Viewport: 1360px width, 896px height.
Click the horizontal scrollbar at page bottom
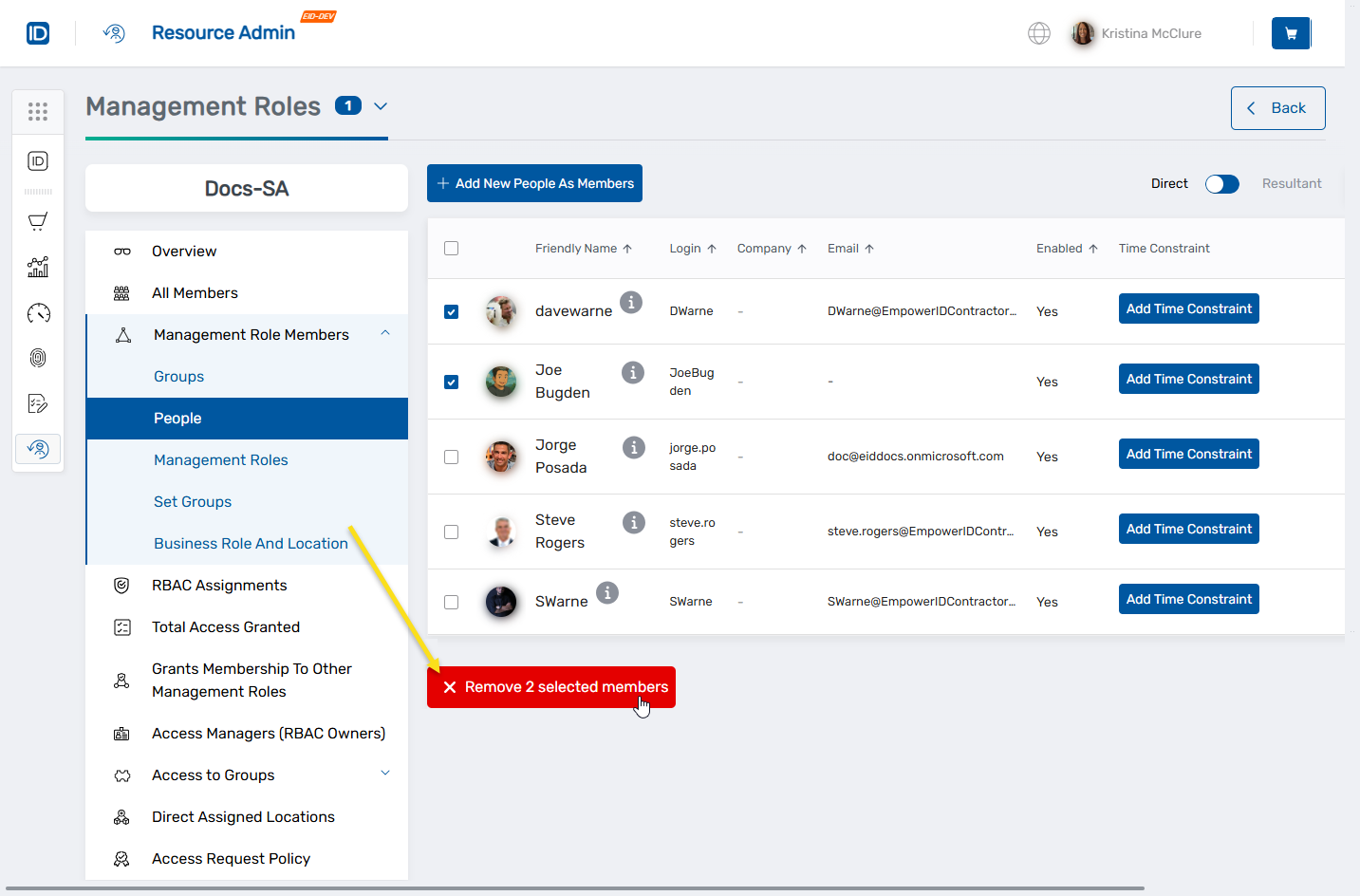click(574, 889)
